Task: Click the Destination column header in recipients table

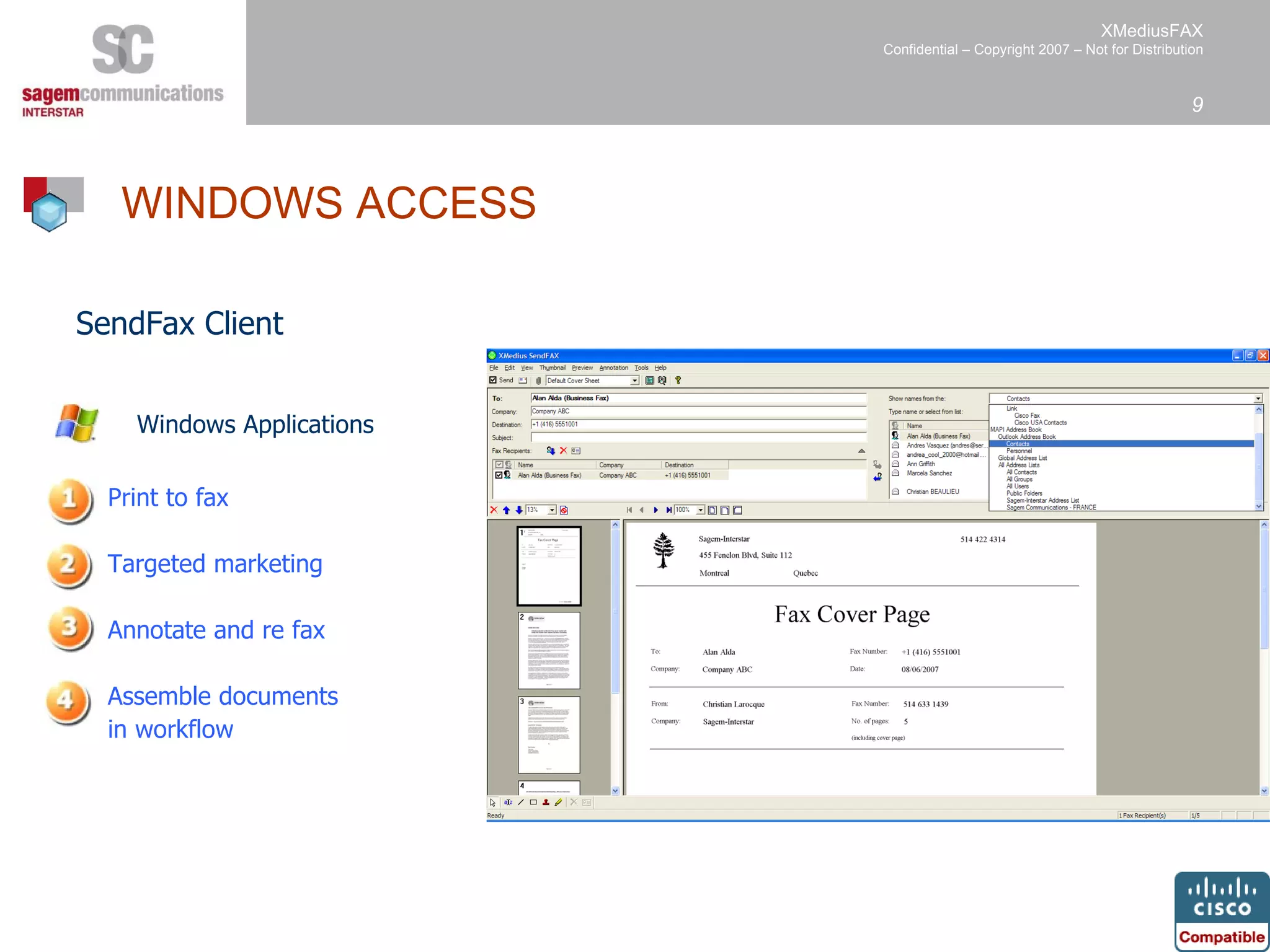Action: coord(695,465)
